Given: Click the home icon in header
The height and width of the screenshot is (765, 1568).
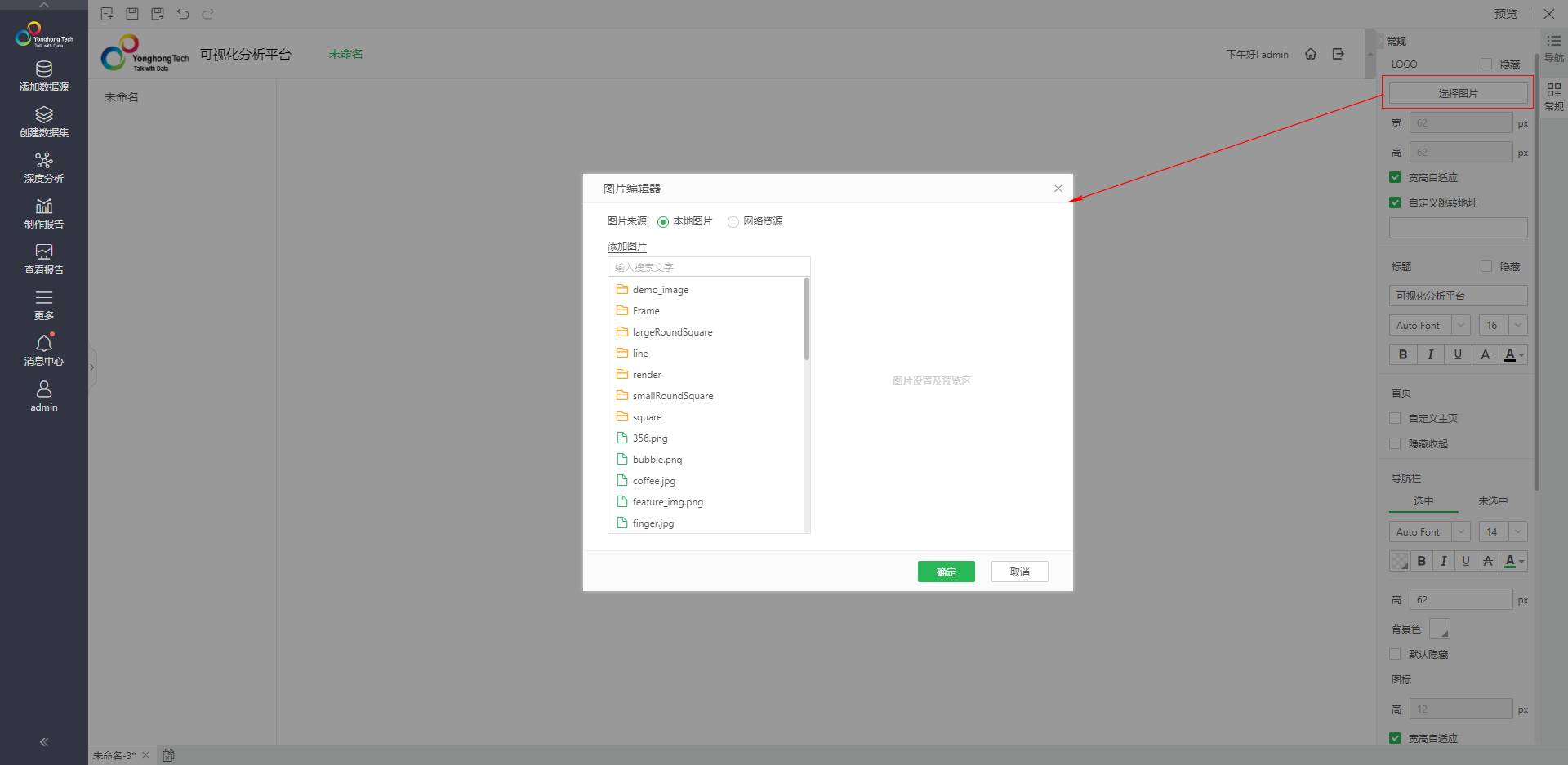Looking at the screenshot, I should pos(1311,54).
